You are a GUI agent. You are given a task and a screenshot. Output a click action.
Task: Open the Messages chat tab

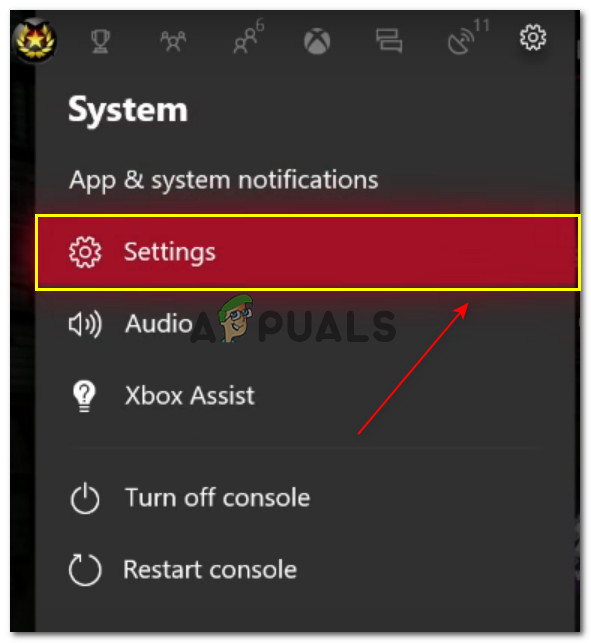[389, 41]
